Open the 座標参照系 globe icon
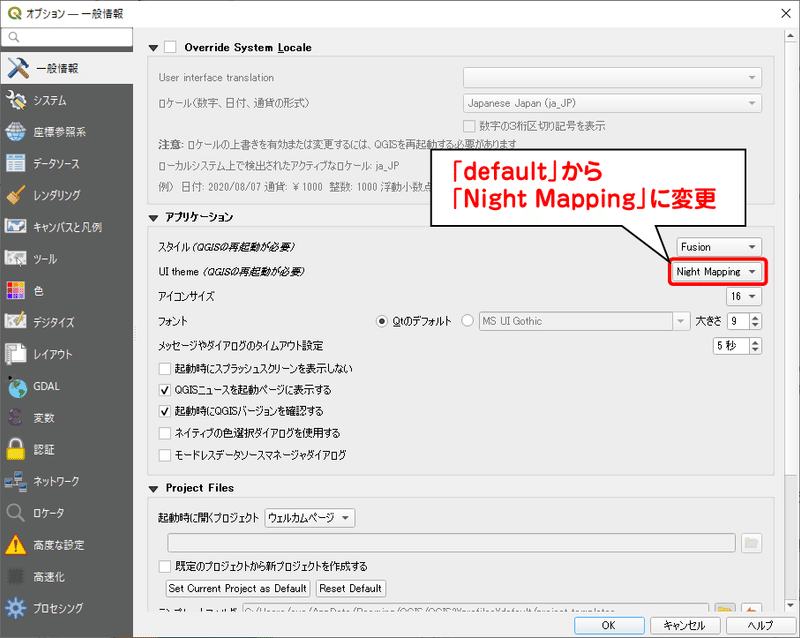The width and height of the screenshot is (800, 638). click(16, 132)
